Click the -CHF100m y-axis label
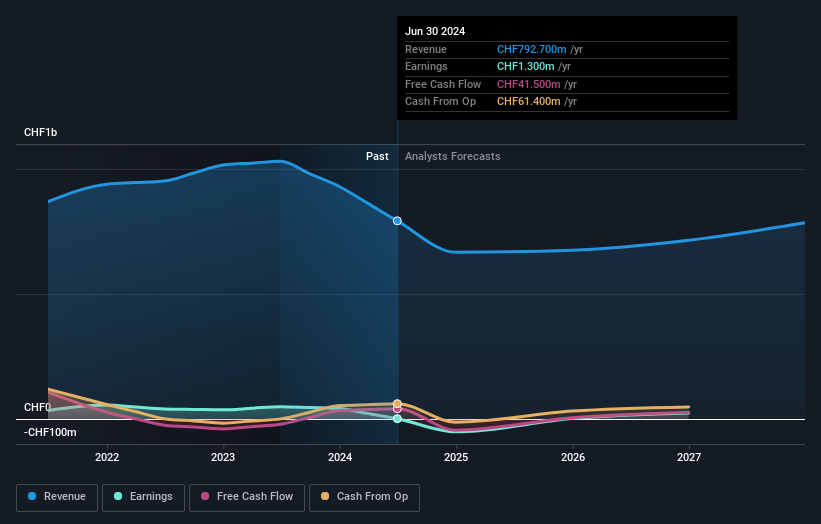 50,432
